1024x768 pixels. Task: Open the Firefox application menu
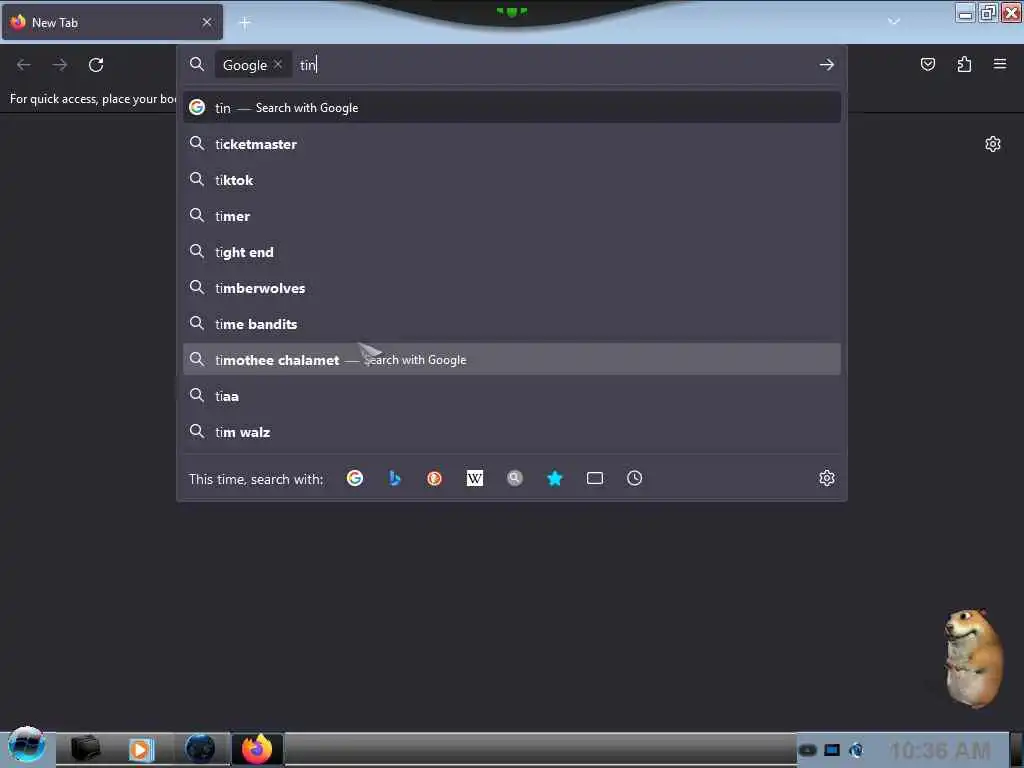point(1000,64)
